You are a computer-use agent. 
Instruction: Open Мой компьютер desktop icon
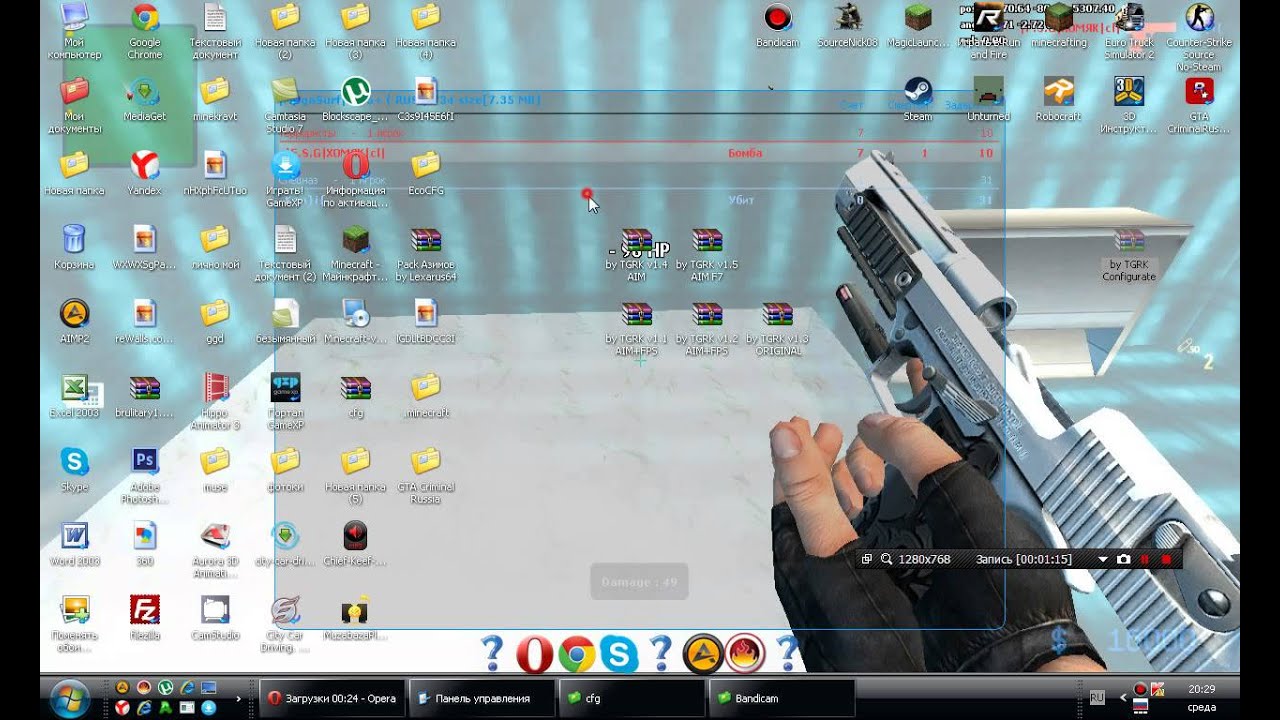pyautogui.click(x=74, y=17)
